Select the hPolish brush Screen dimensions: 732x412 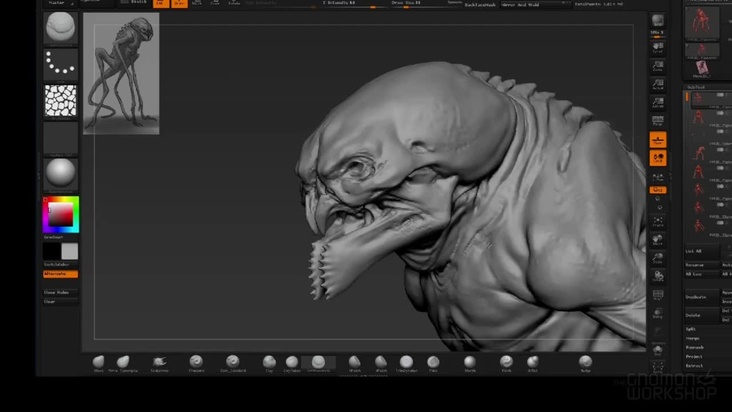pyautogui.click(x=355, y=363)
